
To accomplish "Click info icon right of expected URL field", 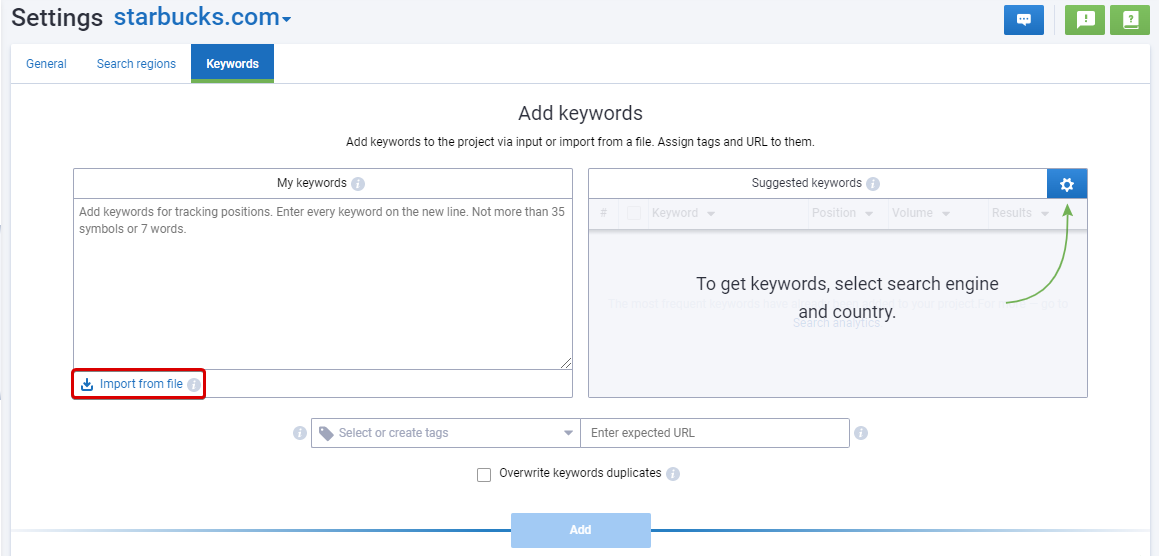I will click(x=861, y=433).
